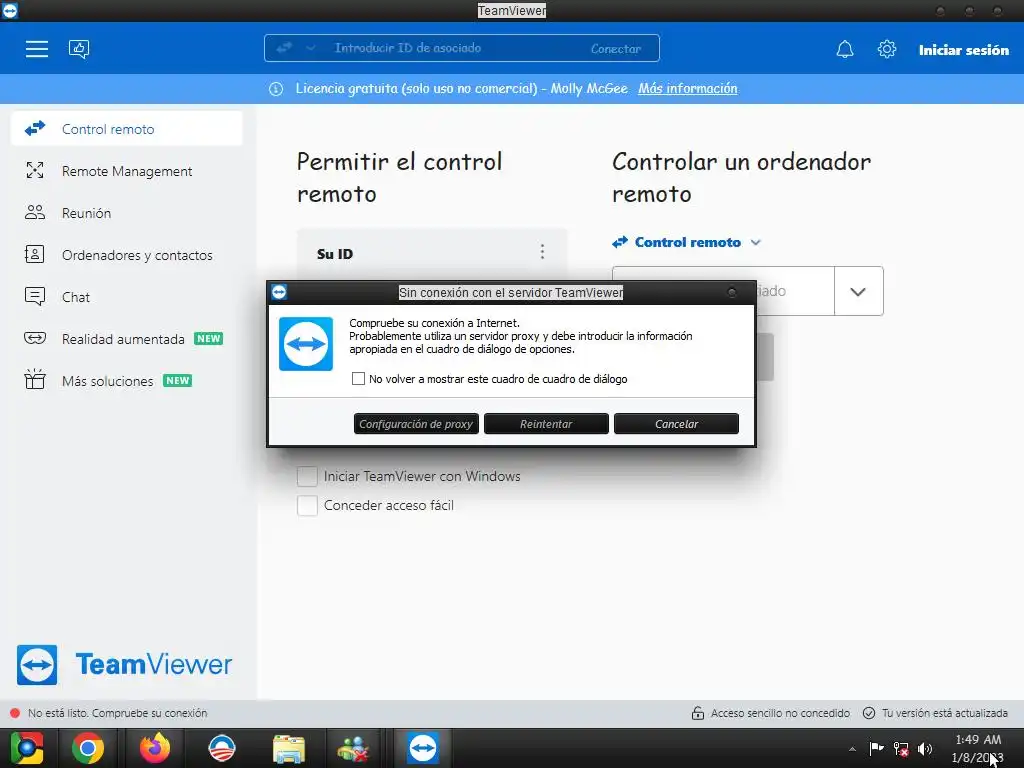Open the notifications bell

[x=844, y=49]
